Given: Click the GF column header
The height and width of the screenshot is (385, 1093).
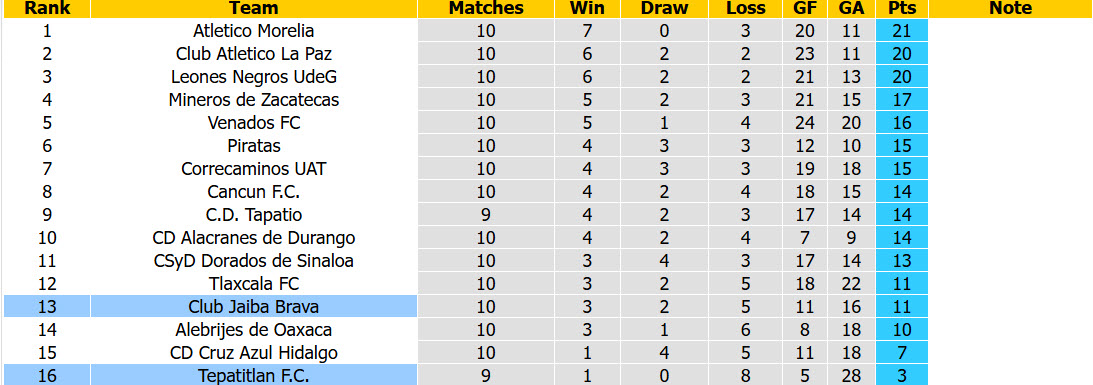Looking at the screenshot, I should coord(804,8).
